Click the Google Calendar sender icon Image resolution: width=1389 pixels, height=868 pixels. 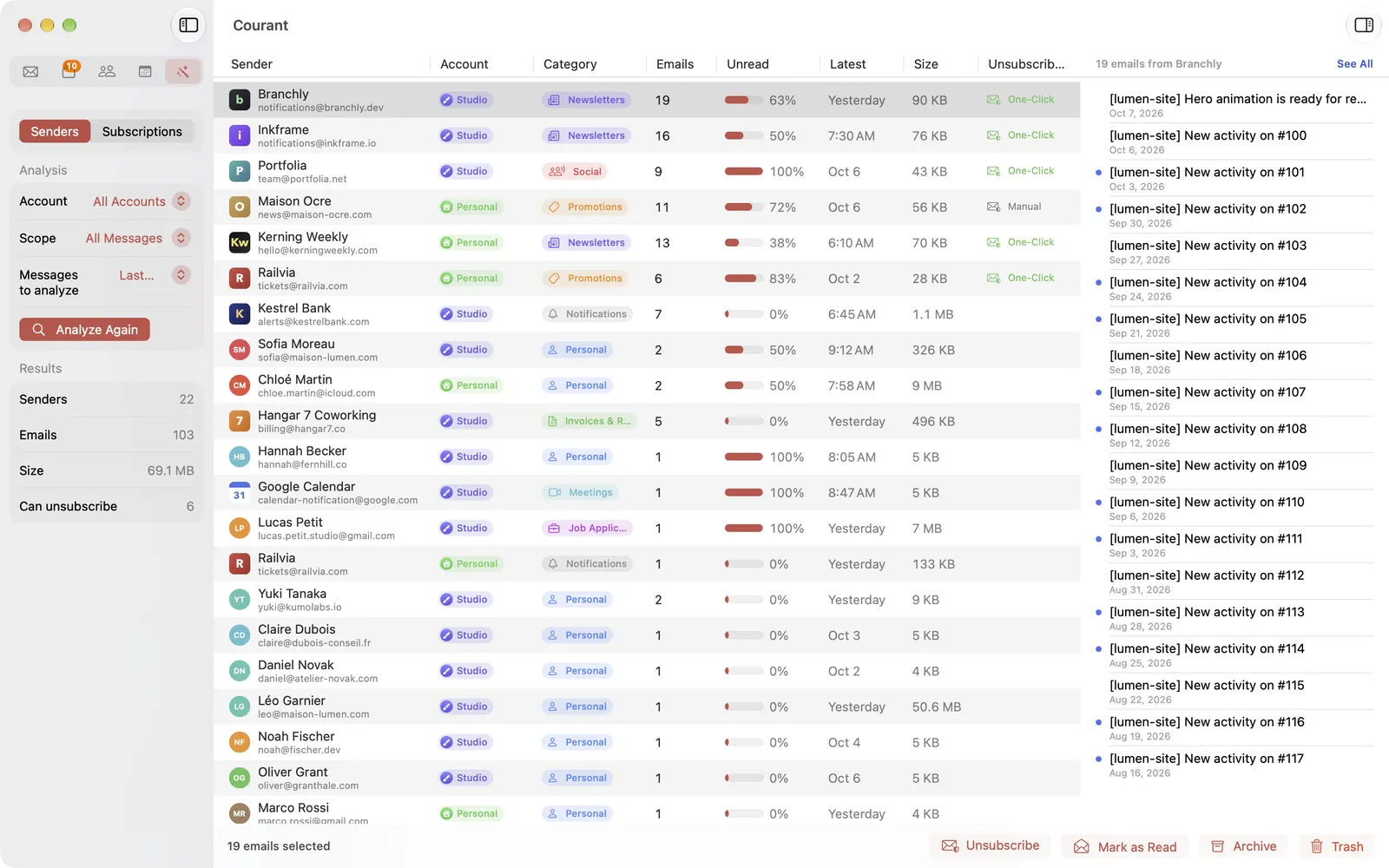[x=240, y=492]
